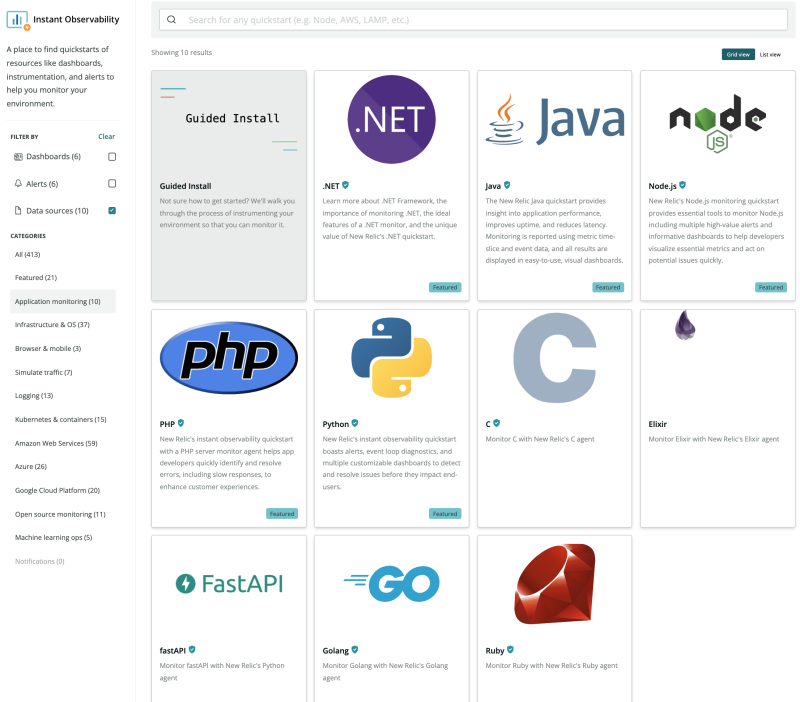Viewport: 800px width, 702px height.
Task: Click the Instant Observability logo
Action: 17,18
